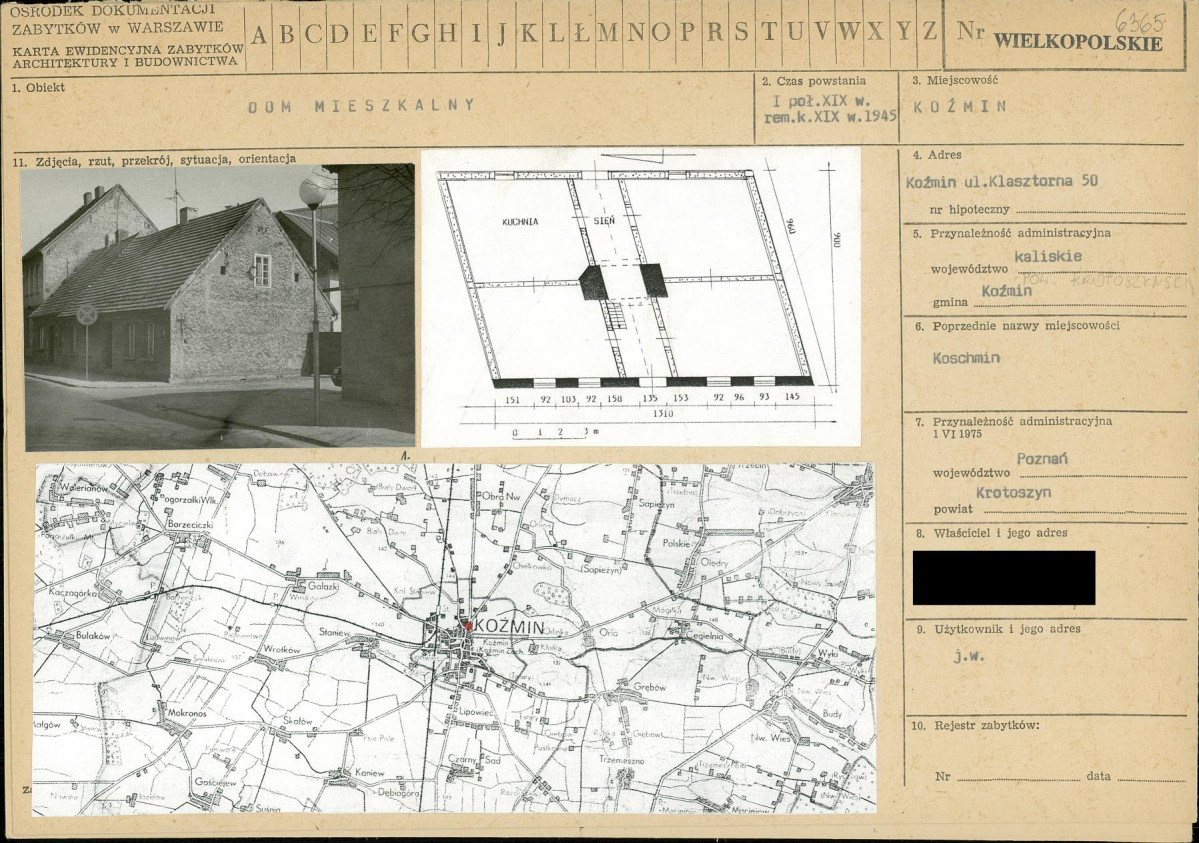The height and width of the screenshot is (843, 1199).
Task: Click the letter Z index box
Action: point(929,34)
